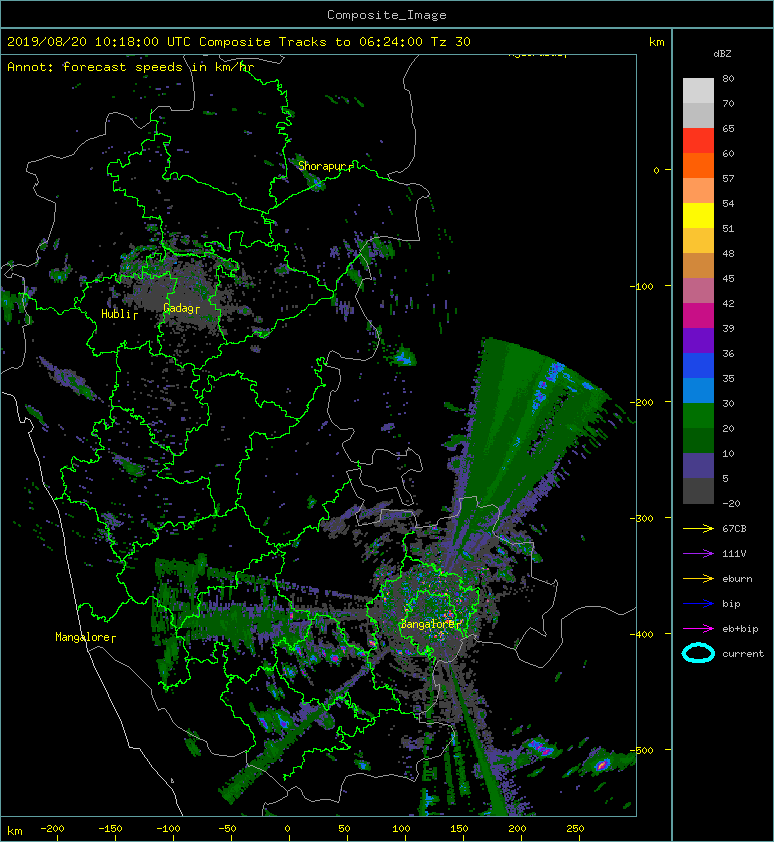The height and width of the screenshot is (842, 774).
Task: Pick the dark gray 5 dBZ swatch
Action: (x=698, y=491)
